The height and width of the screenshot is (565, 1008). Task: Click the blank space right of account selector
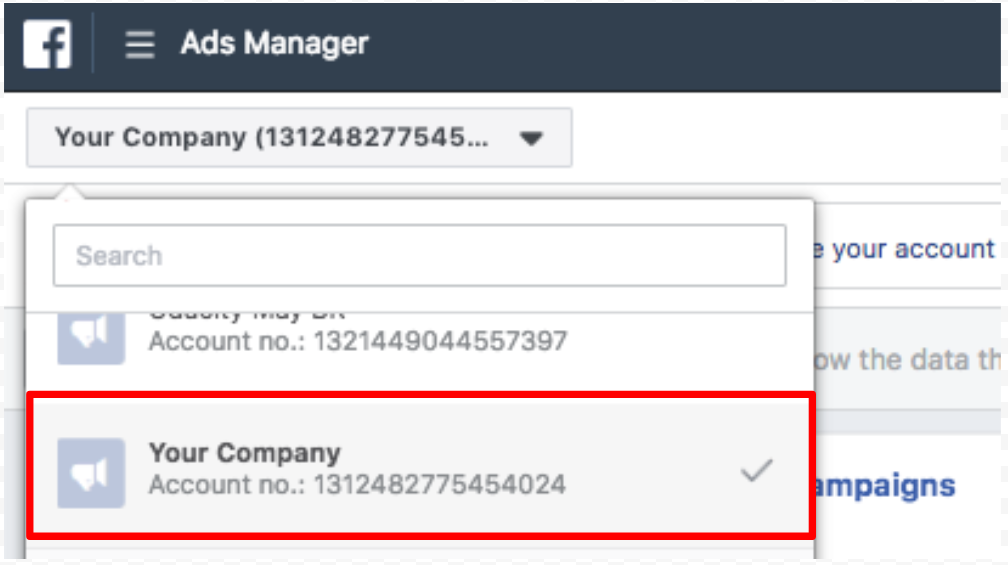click(780, 138)
